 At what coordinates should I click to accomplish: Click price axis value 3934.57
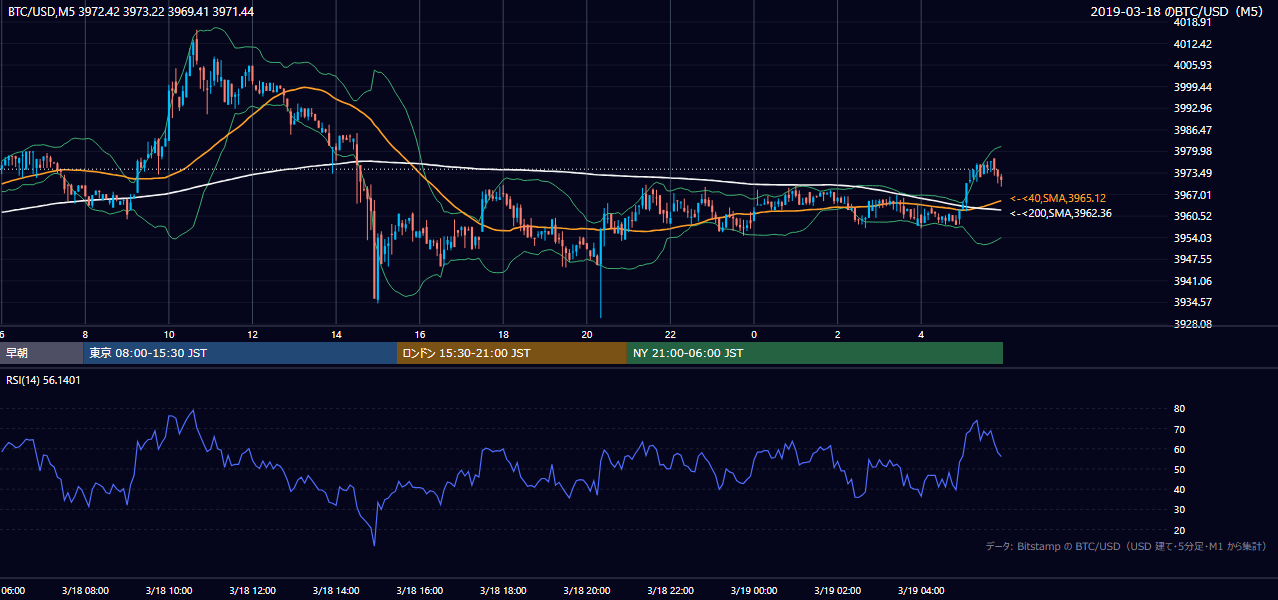click(x=1193, y=302)
